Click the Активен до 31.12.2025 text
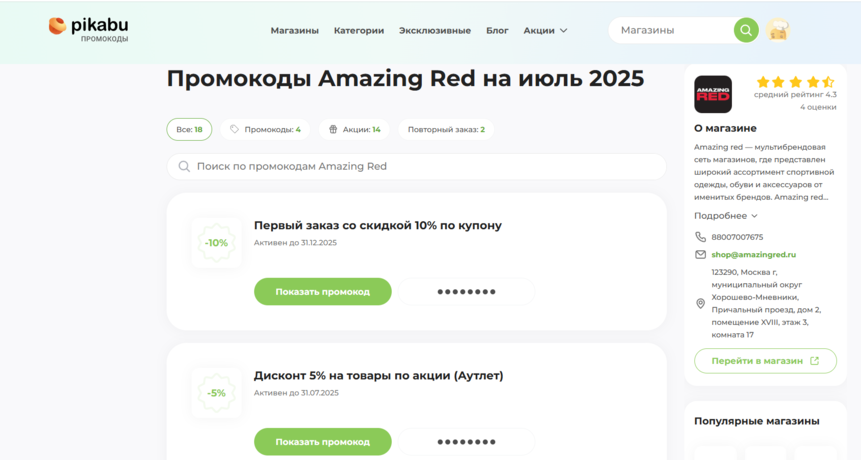861x460 pixels. [295, 243]
